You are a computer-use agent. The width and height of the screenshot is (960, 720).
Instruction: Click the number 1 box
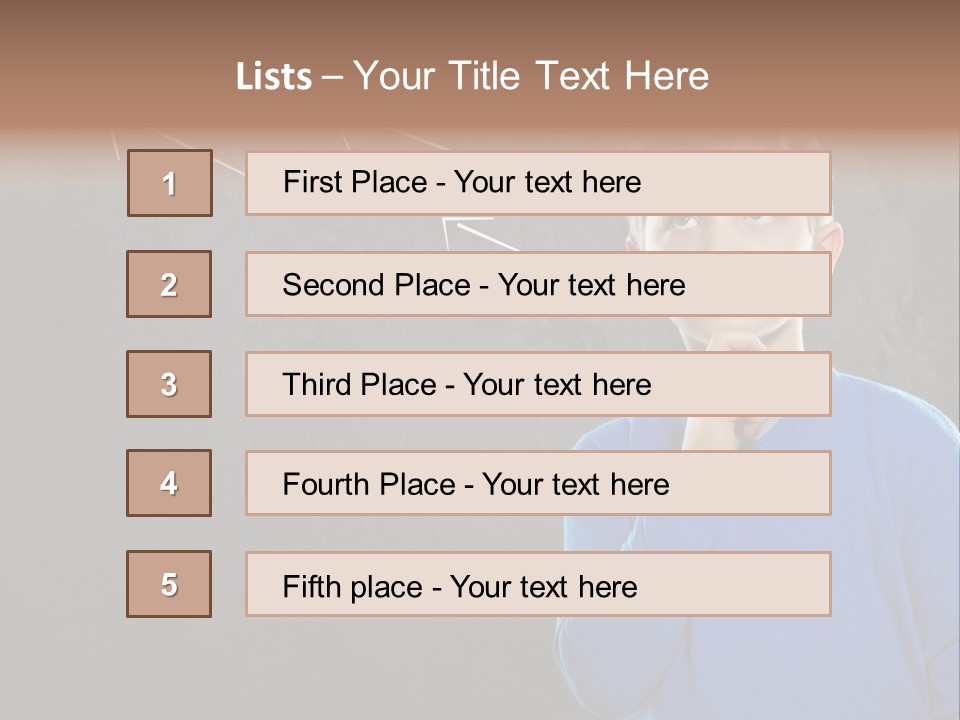[170, 183]
